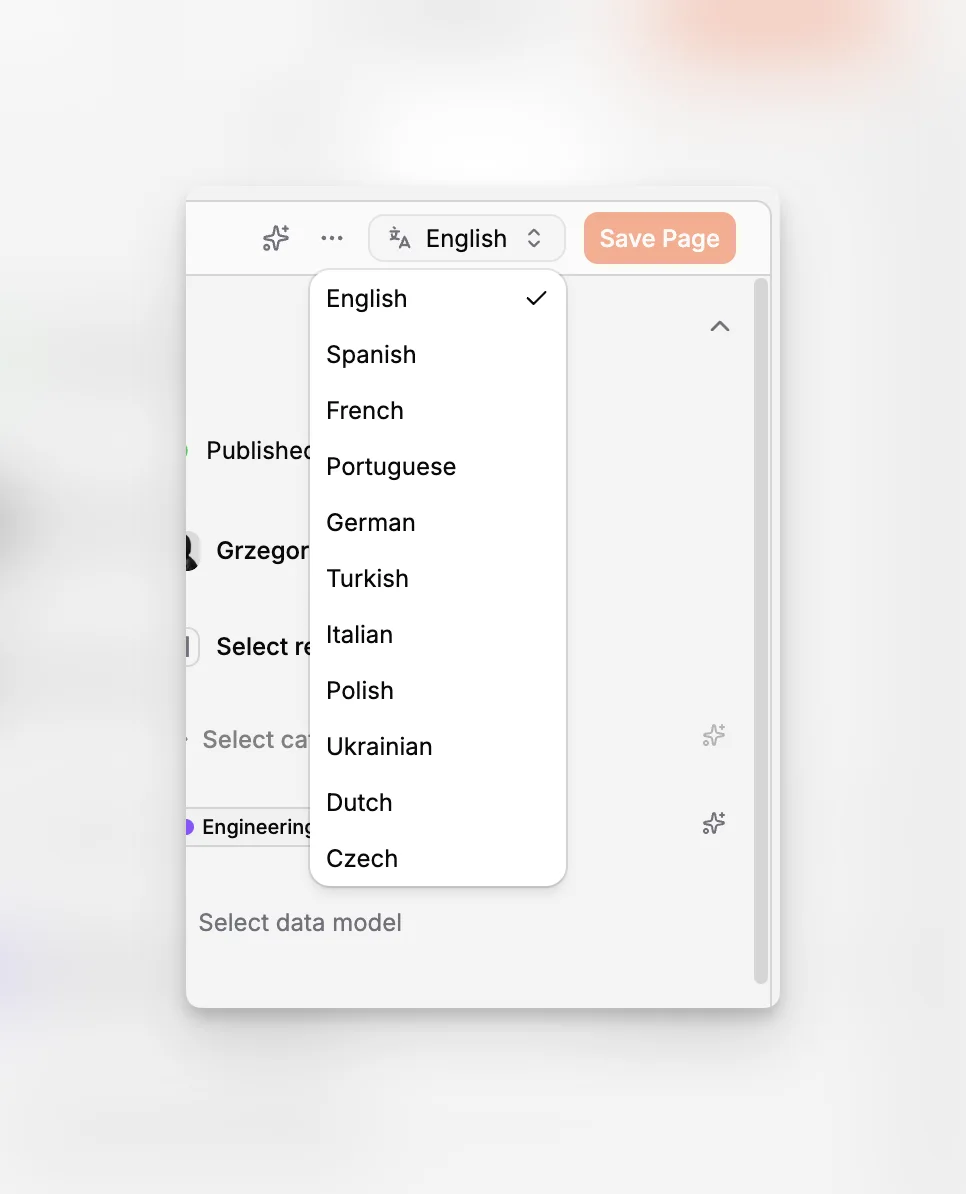The image size is (966, 1194).
Task: Switch page language to Ukrainian
Action: pos(438,746)
